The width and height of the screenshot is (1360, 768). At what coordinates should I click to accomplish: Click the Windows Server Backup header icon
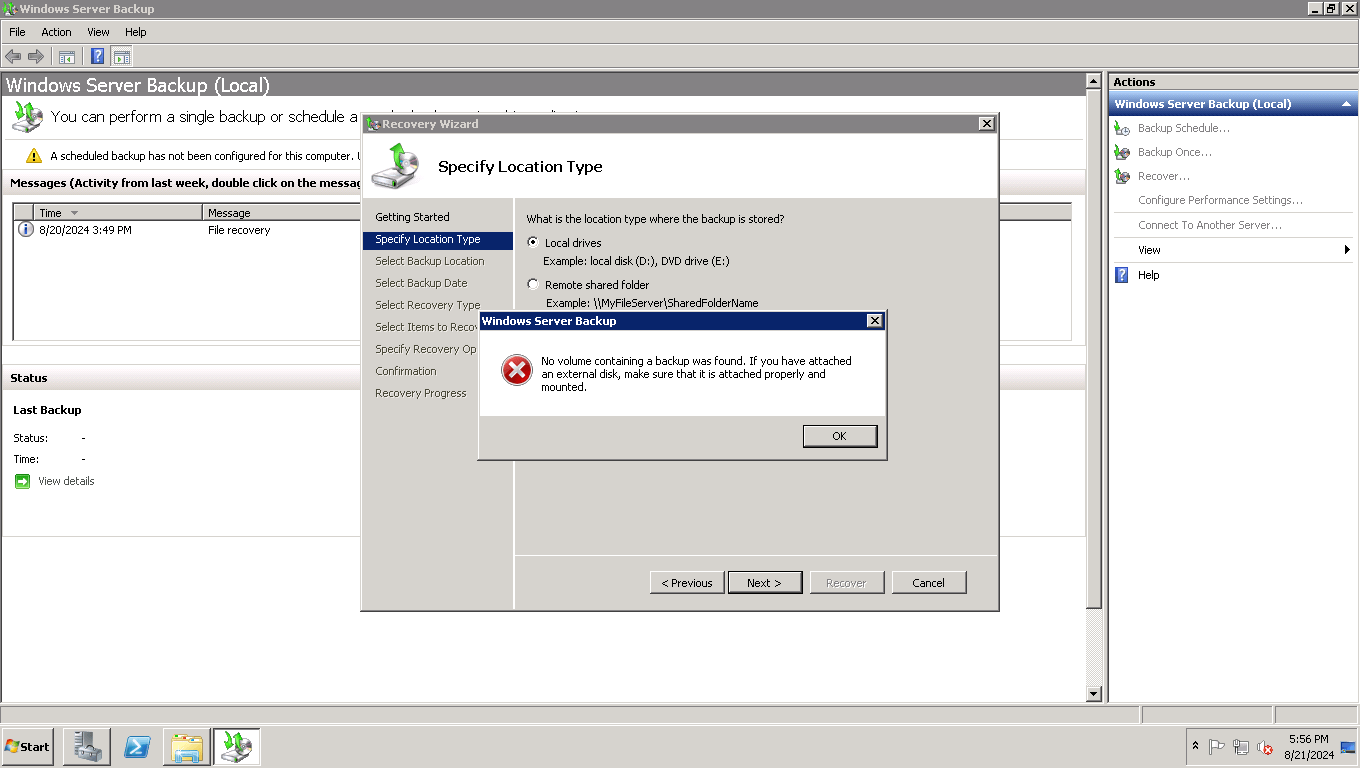[27, 117]
